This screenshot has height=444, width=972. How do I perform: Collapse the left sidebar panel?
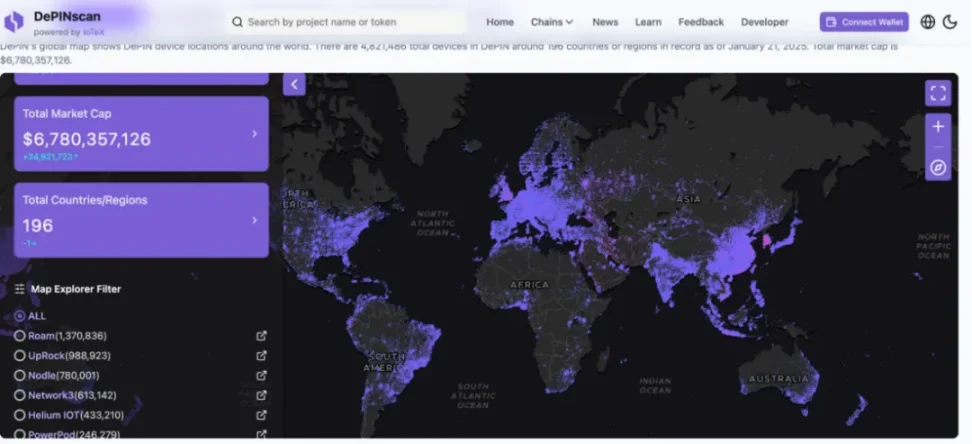coord(294,85)
